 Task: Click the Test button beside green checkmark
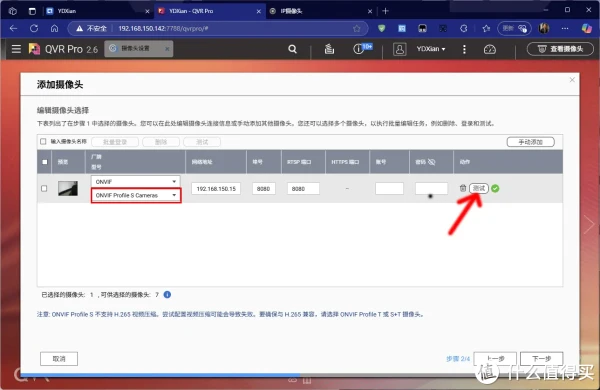pyautogui.click(x=479, y=188)
